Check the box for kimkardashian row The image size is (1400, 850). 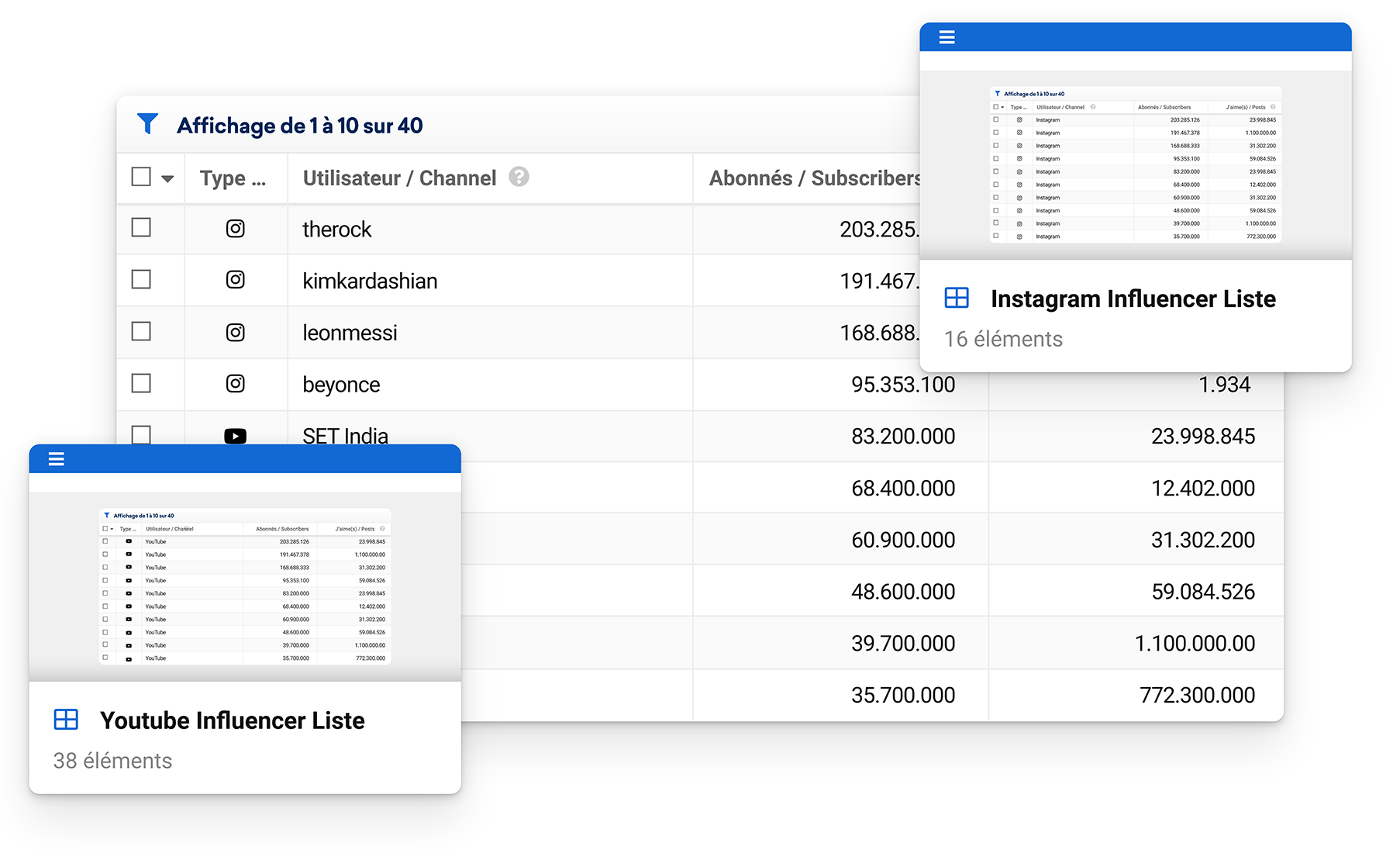(141, 279)
